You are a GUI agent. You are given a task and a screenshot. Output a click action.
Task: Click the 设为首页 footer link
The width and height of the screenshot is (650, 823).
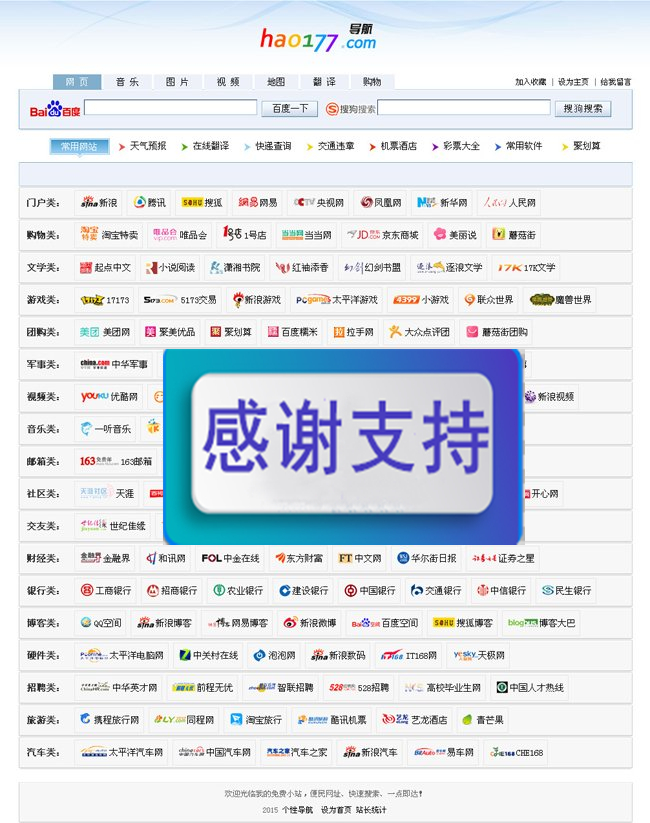pos(336,810)
